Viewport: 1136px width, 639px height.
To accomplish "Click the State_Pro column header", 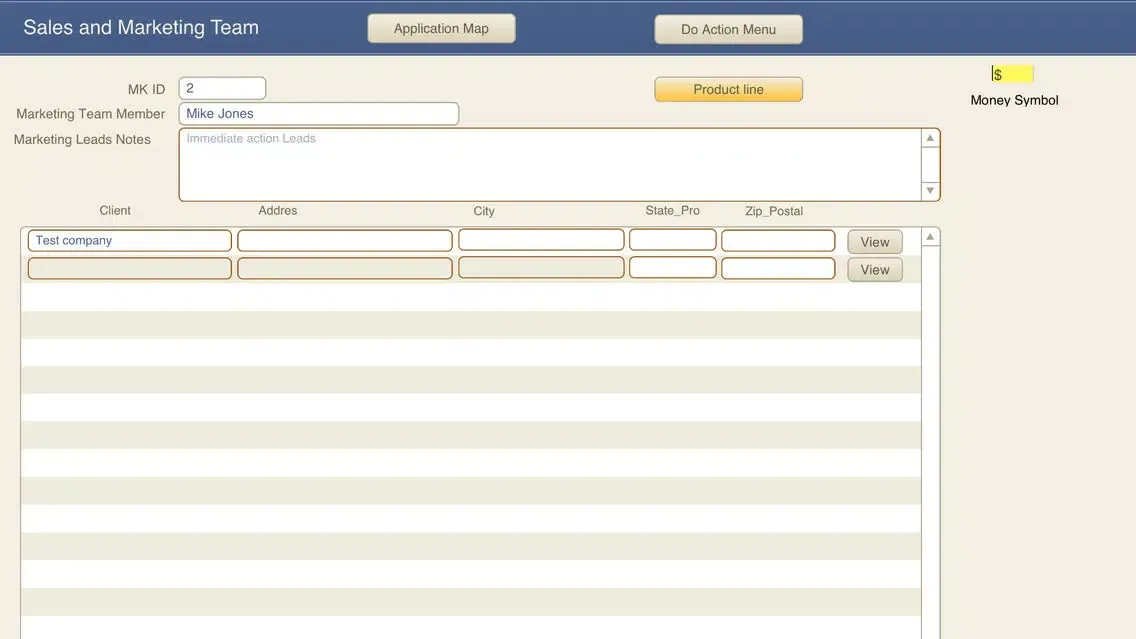I will (x=672, y=210).
